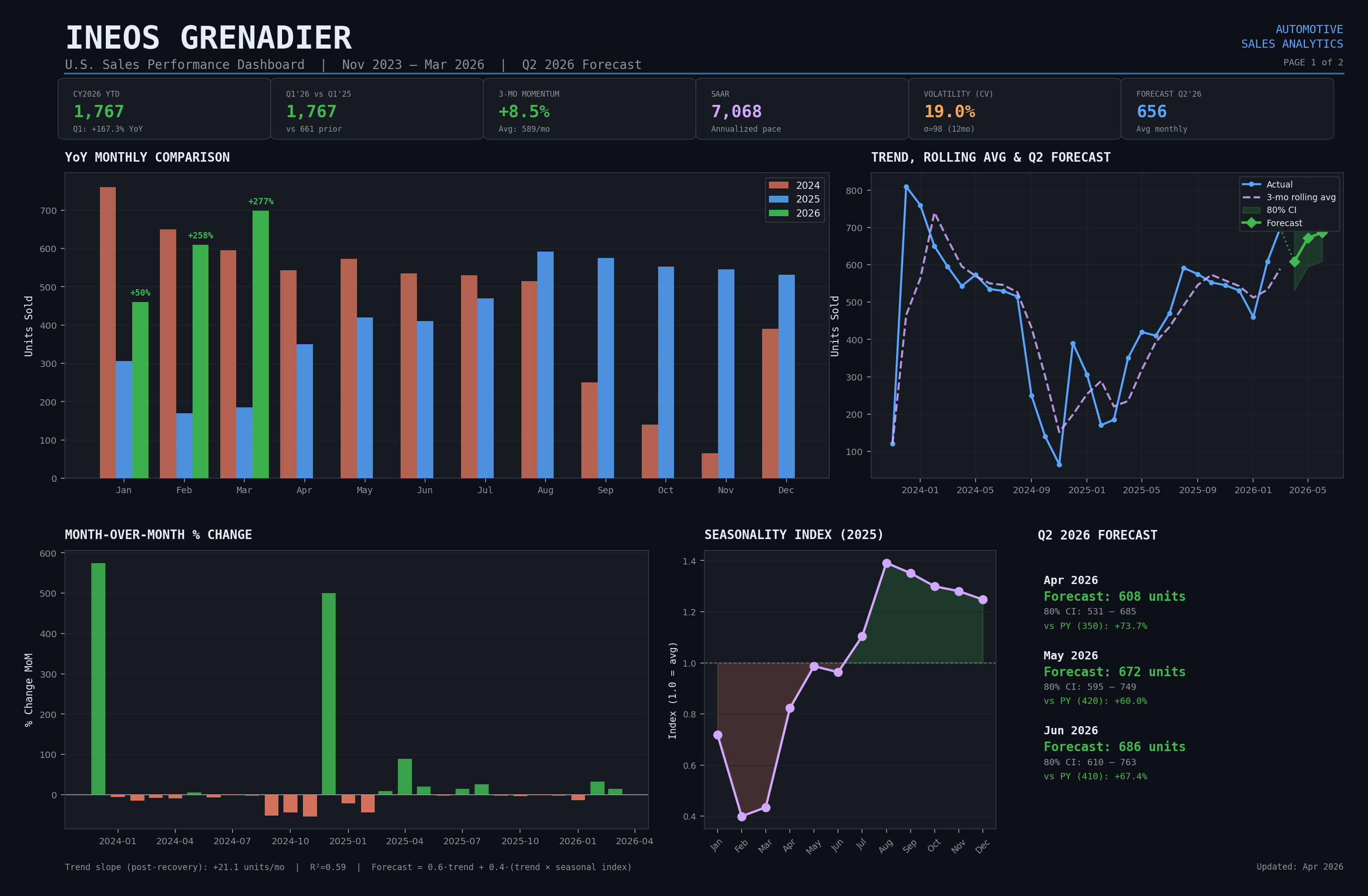Click the SAAR 7,068 value
Viewport: 1368px width, 896px height.
click(x=736, y=112)
